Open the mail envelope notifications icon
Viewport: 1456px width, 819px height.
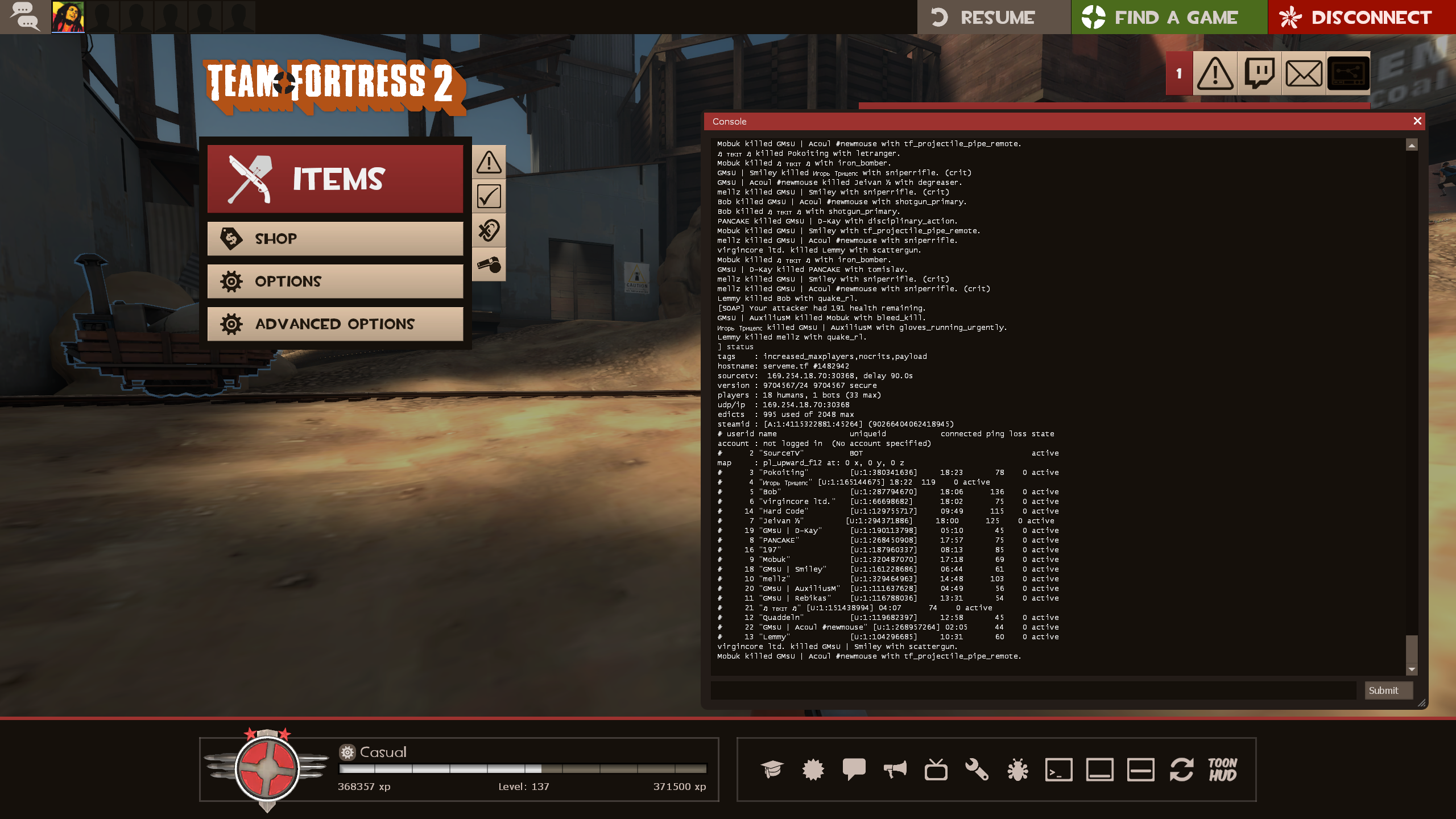pos(1304,73)
